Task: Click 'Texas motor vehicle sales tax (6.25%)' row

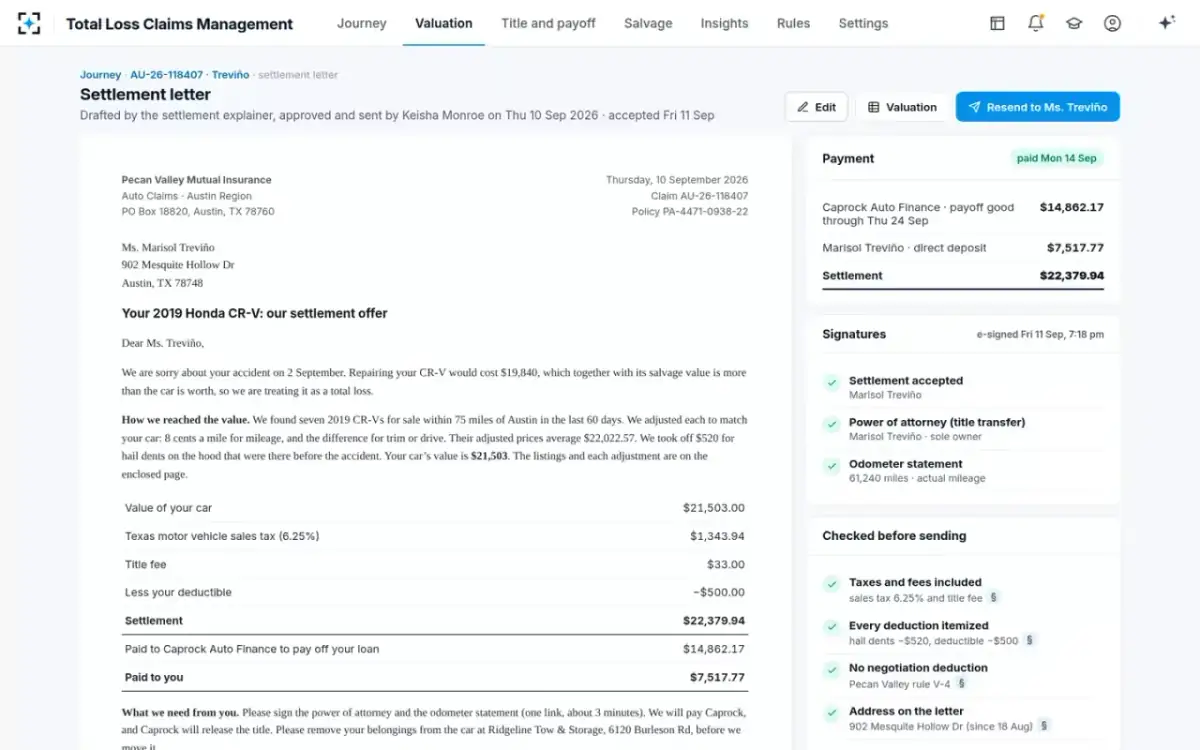Action: coord(434,536)
